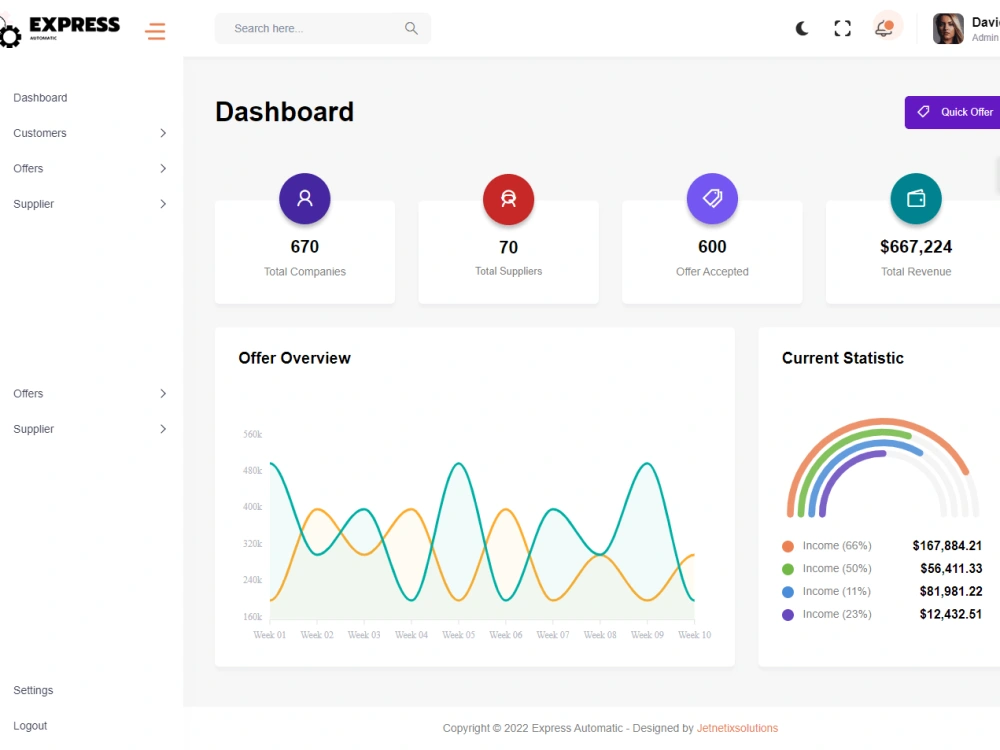1000x750 pixels.
Task: Click the 600 Offer Accepted count
Action: pyautogui.click(x=712, y=247)
